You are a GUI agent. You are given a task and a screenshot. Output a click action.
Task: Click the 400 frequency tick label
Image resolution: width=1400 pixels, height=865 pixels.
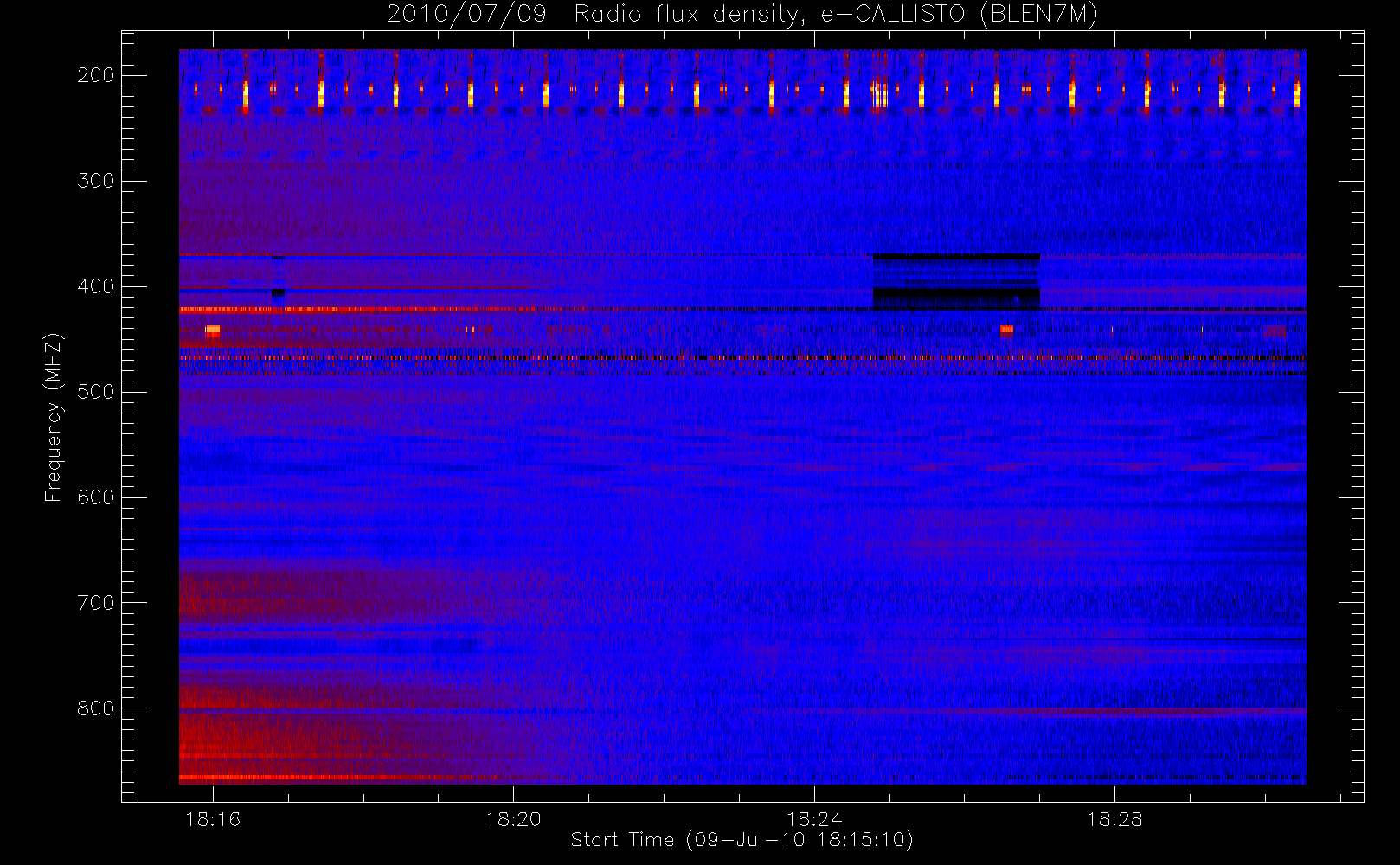click(x=96, y=286)
